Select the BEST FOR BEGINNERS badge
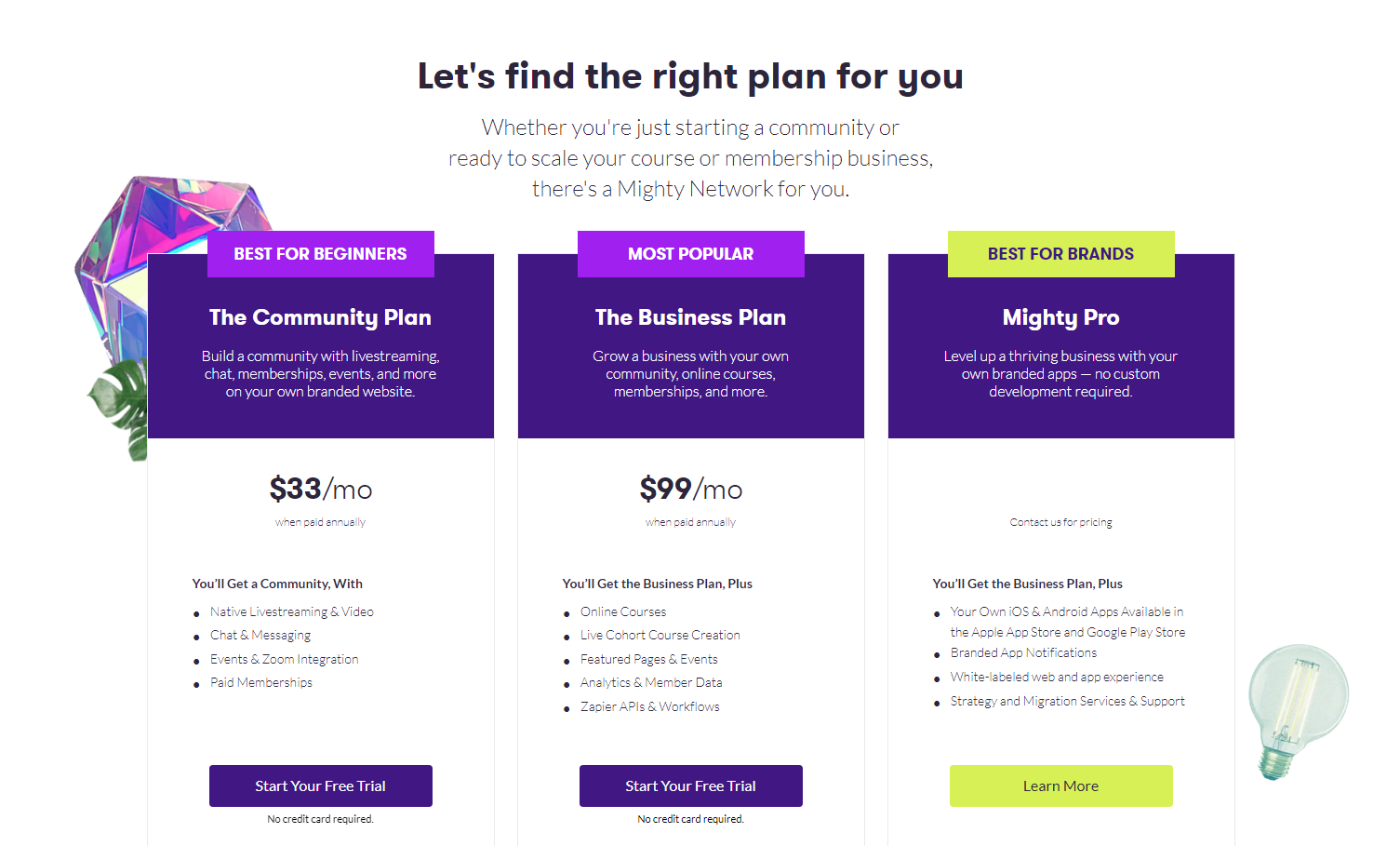1400x846 pixels. [x=320, y=254]
